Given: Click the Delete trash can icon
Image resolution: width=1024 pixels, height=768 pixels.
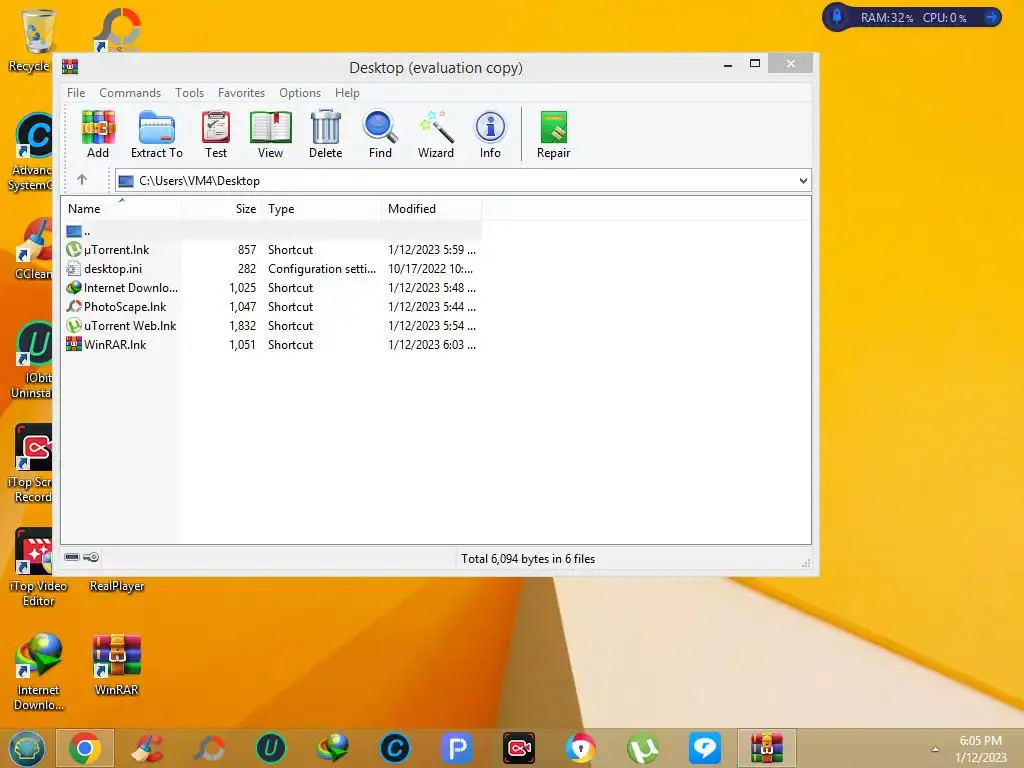Looking at the screenshot, I should (325, 134).
